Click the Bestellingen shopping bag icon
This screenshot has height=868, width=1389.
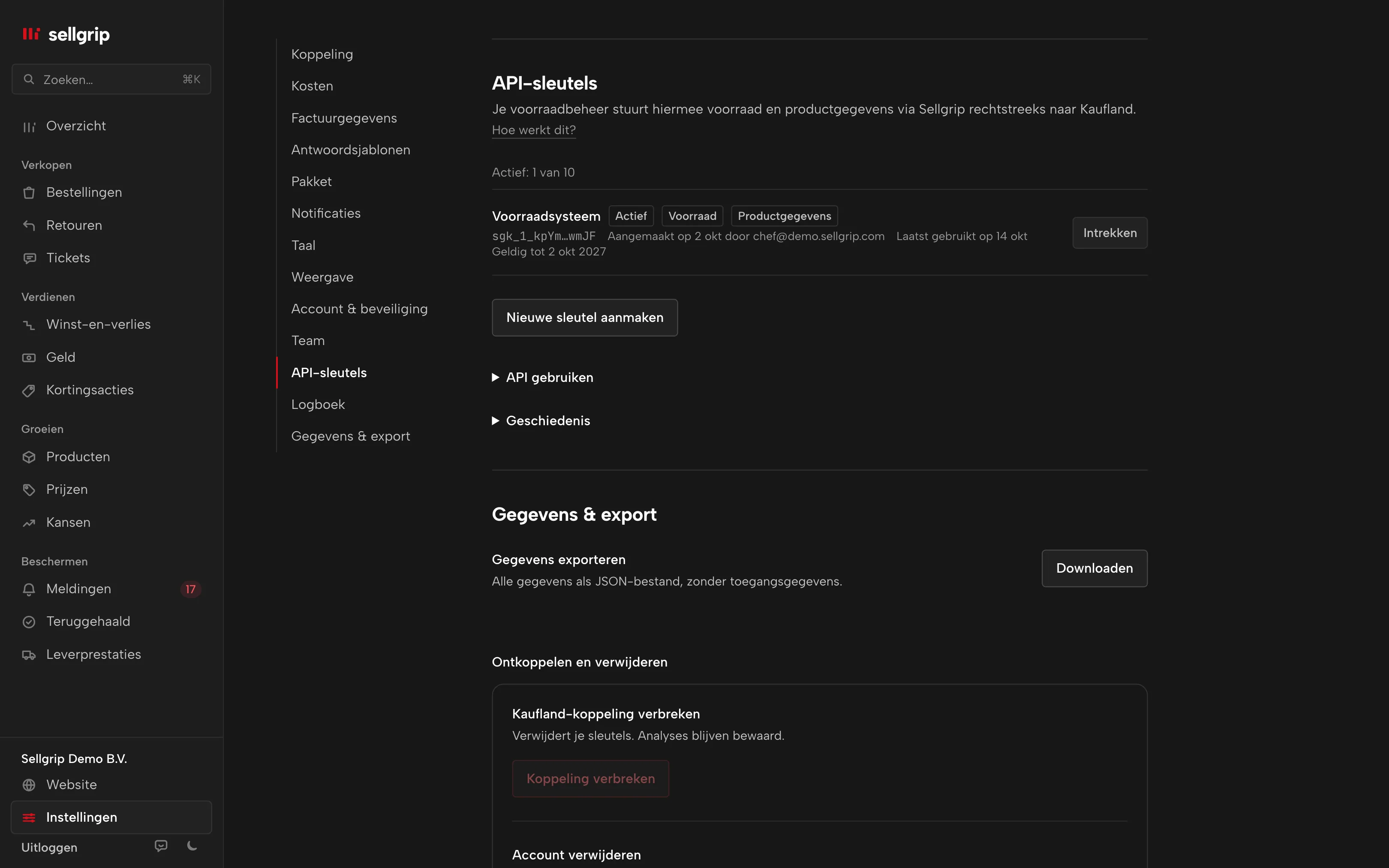[29, 192]
